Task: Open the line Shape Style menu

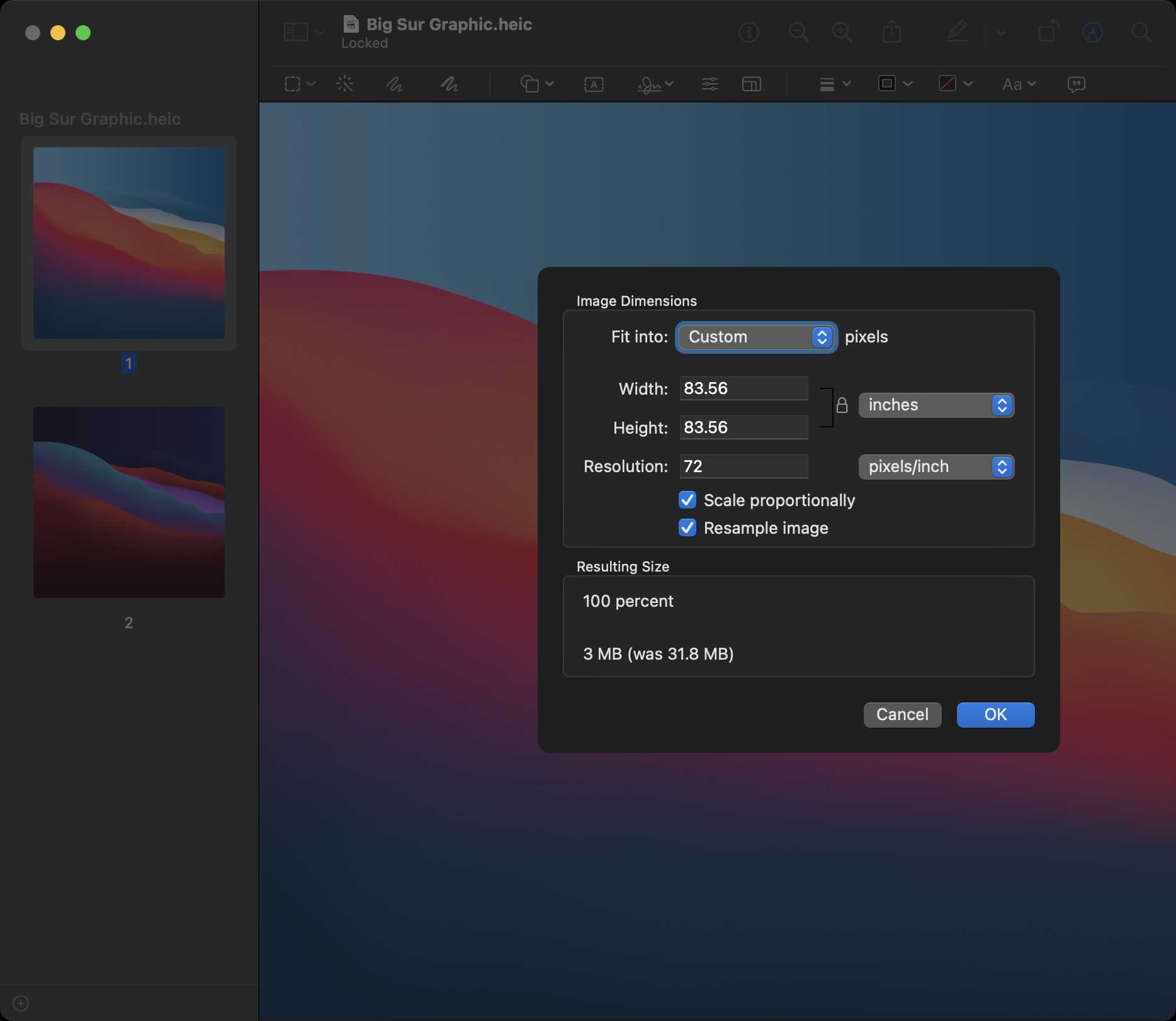Action: point(835,84)
